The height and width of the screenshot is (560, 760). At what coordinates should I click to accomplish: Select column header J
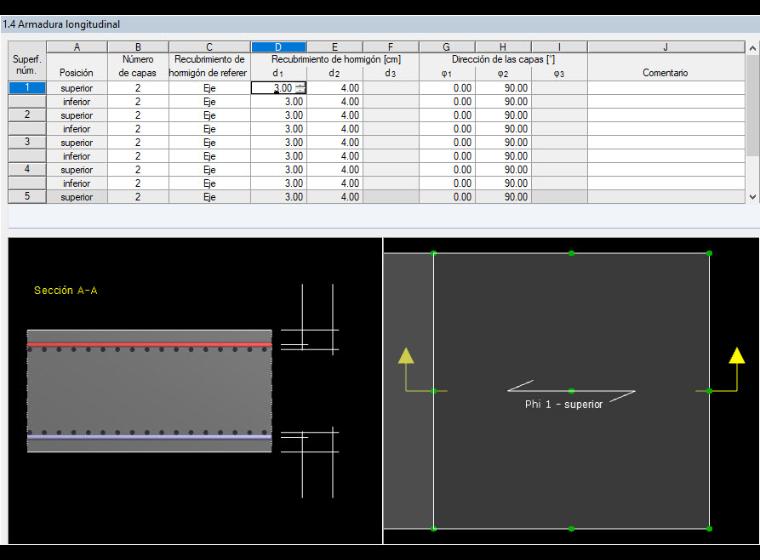(665, 47)
